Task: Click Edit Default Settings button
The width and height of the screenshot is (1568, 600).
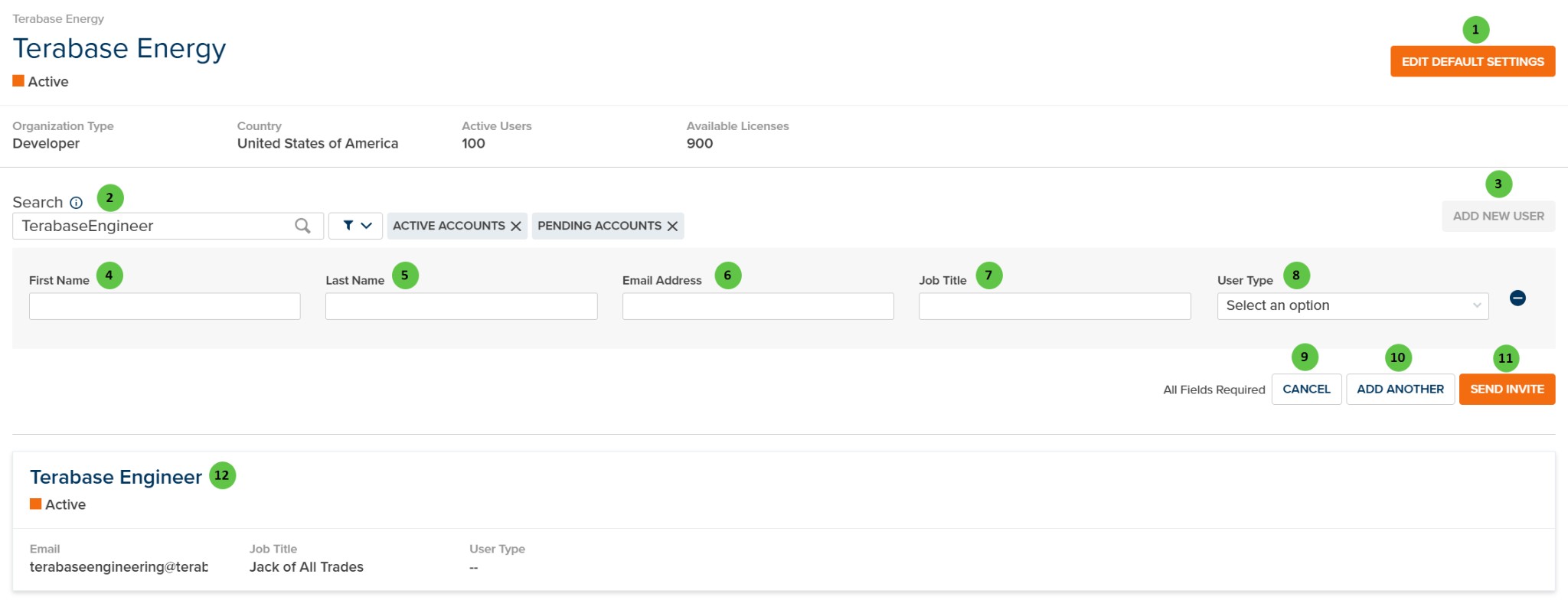Action: tap(1472, 61)
